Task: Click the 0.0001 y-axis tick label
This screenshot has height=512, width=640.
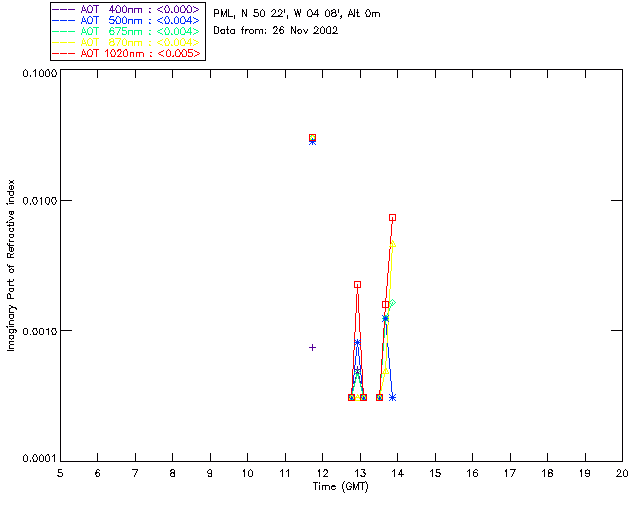Action: pos(40,459)
